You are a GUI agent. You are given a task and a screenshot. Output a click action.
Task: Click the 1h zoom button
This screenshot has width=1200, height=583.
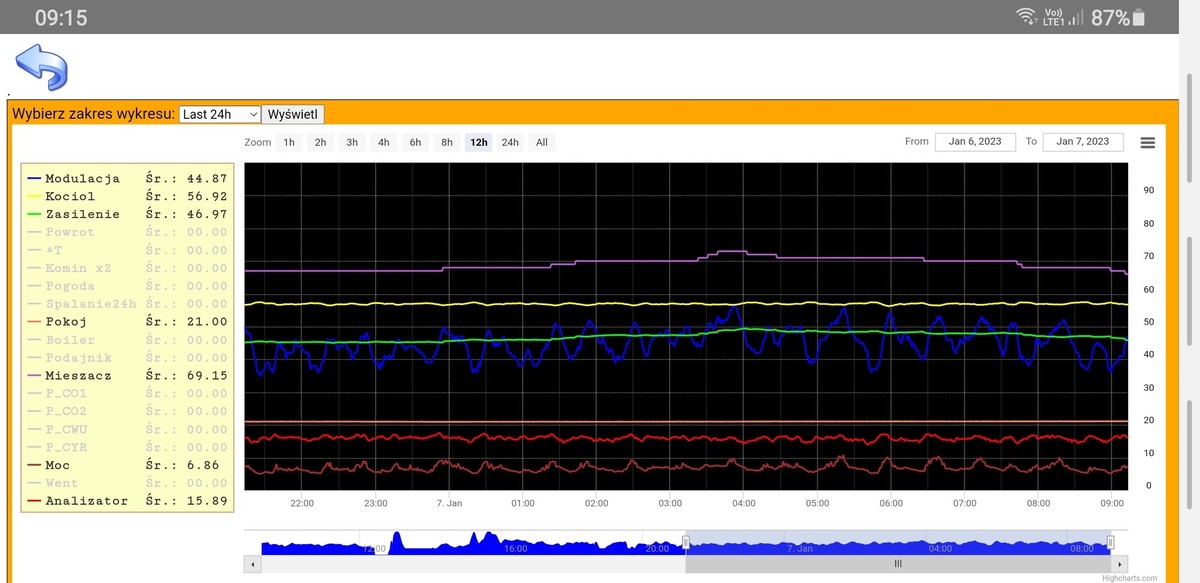click(x=289, y=142)
